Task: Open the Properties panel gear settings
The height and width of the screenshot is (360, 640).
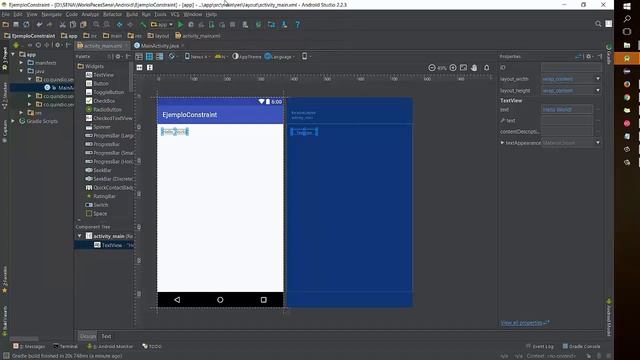Action: pos(589,57)
